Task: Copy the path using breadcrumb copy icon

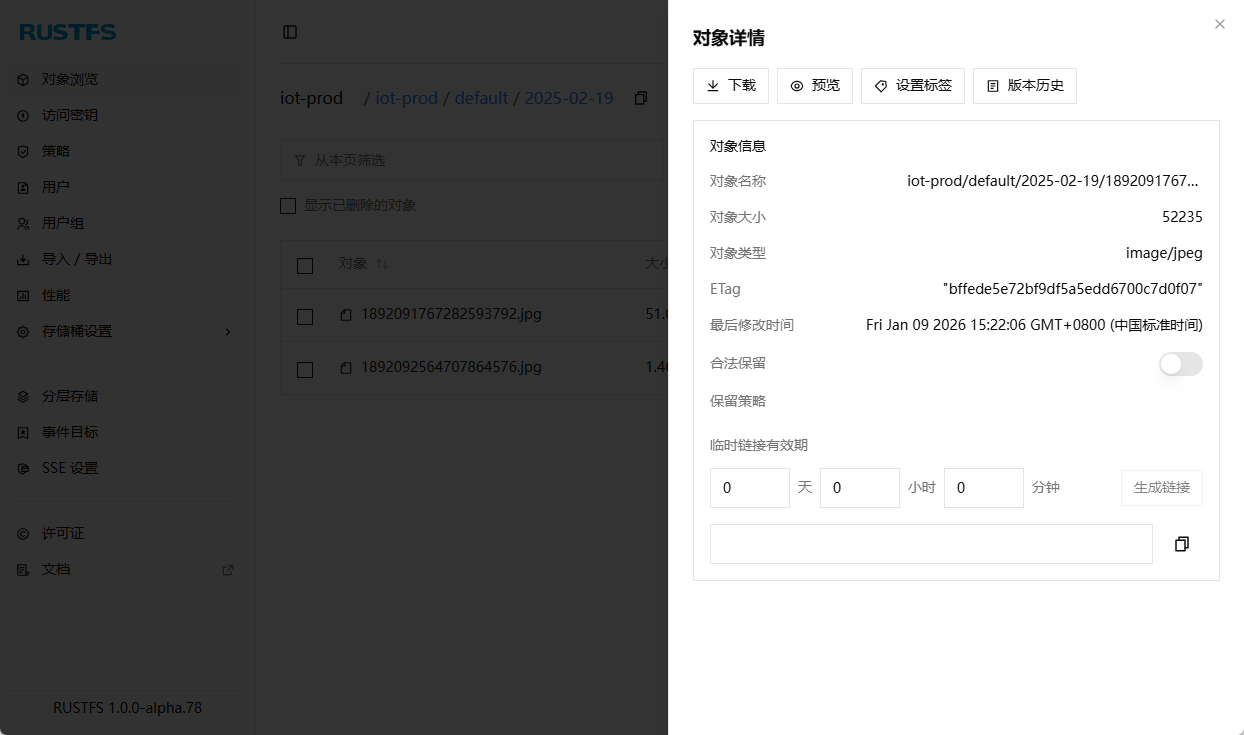Action: (641, 98)
